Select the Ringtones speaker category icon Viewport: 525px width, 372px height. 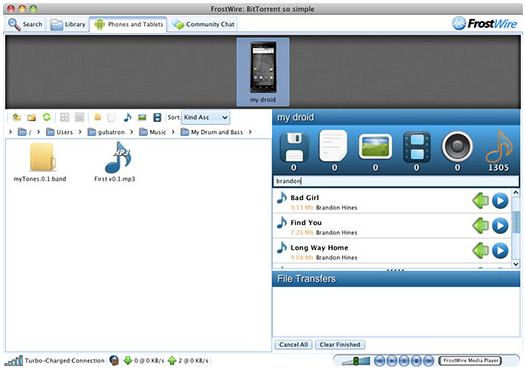pyautogui.click(x=457, y=147)
